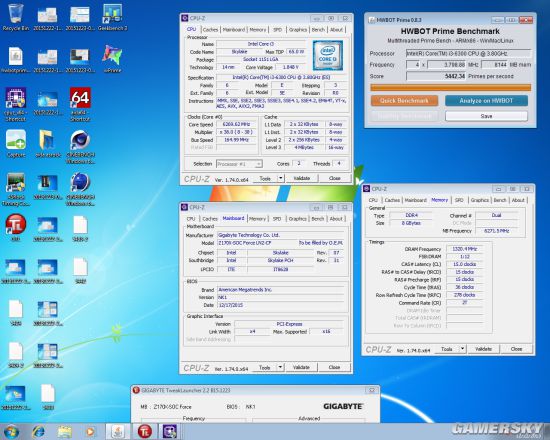Open the Recycle Bin desktop icon

pos(15,17)
